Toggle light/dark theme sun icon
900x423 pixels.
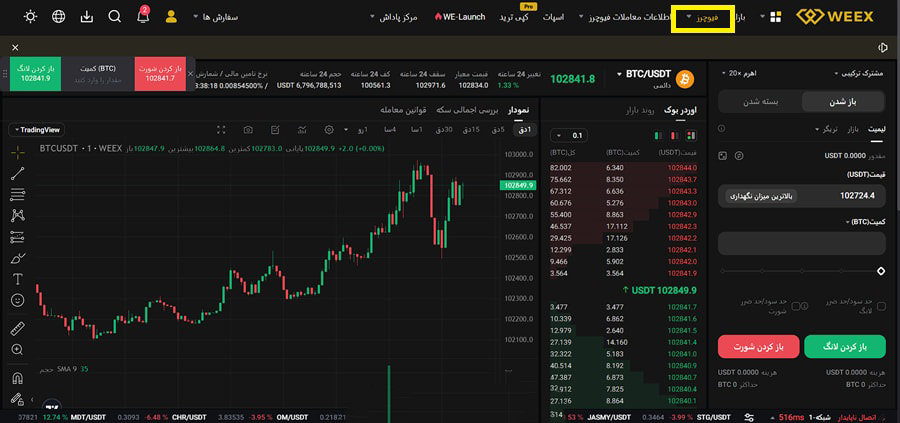click(30, 17)
